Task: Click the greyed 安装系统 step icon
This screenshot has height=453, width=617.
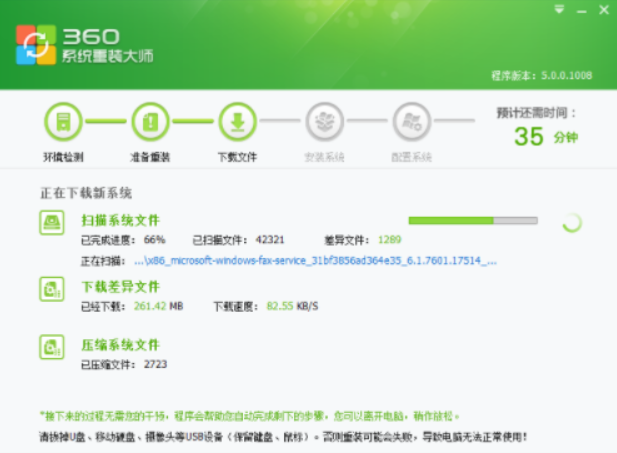Action: point(324,124)
